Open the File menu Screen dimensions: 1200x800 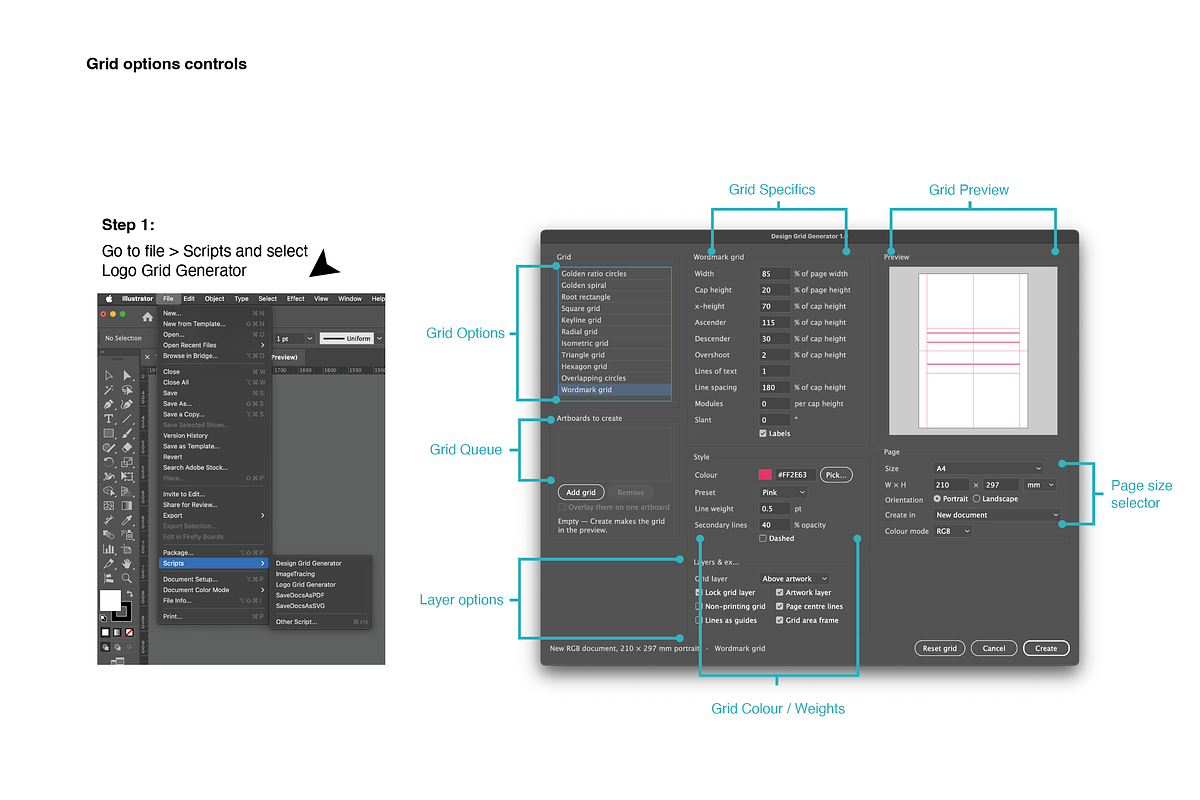click(x=168, y=298)
